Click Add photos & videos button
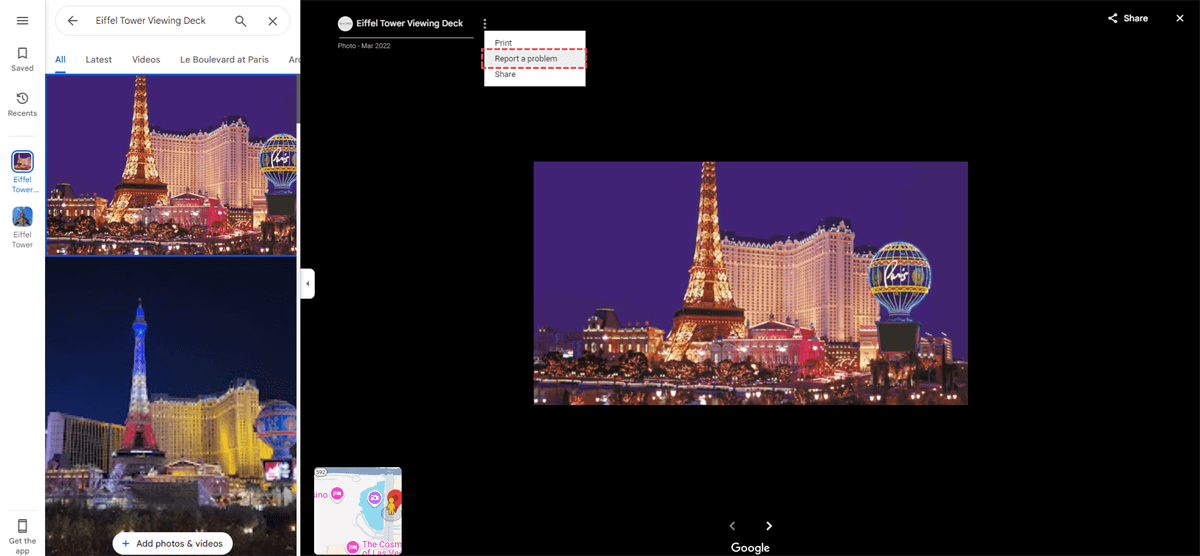Image resolution: width=1200 pixels, height=556 pixels. (x=173, y=543)
